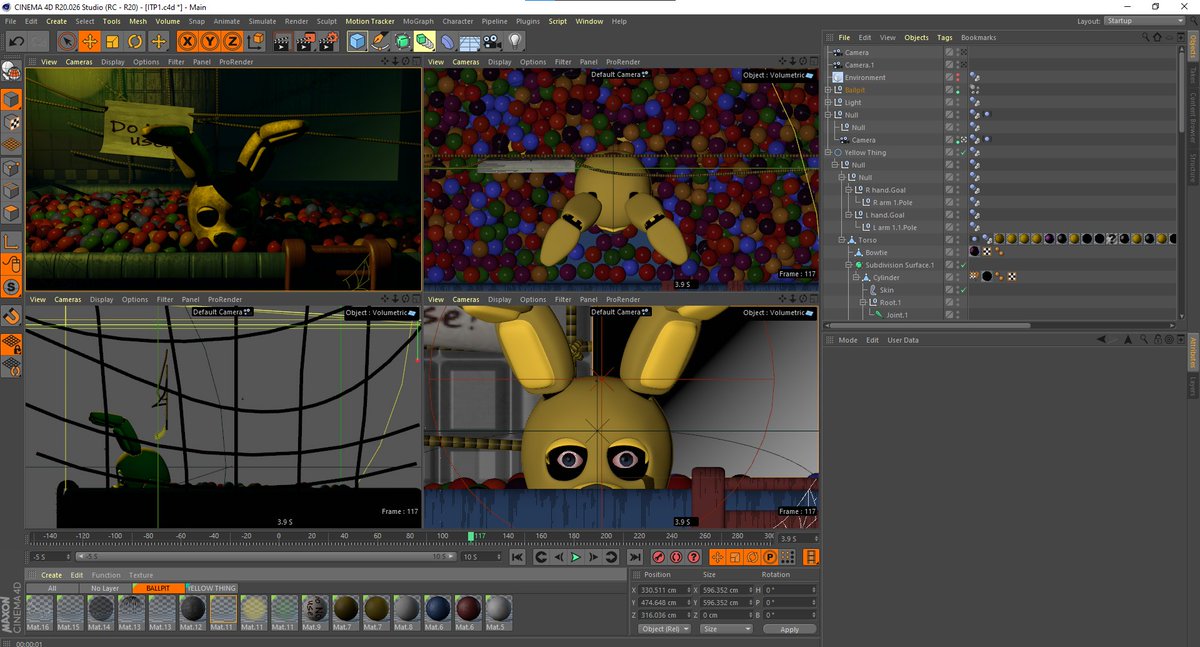Open the Object (Rel) coordinate dropdown
Screen dimensions: 1200x647
663,629
